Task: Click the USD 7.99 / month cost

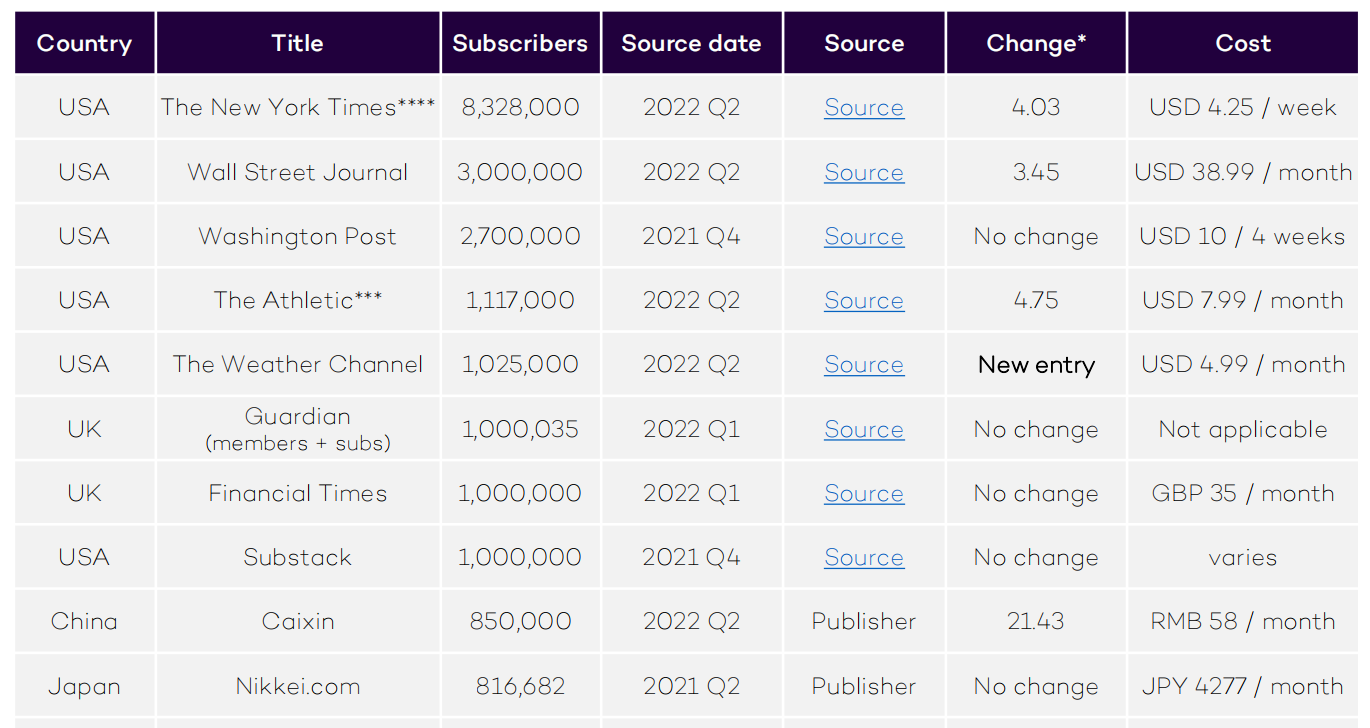Action: [x=1243, y=299]
